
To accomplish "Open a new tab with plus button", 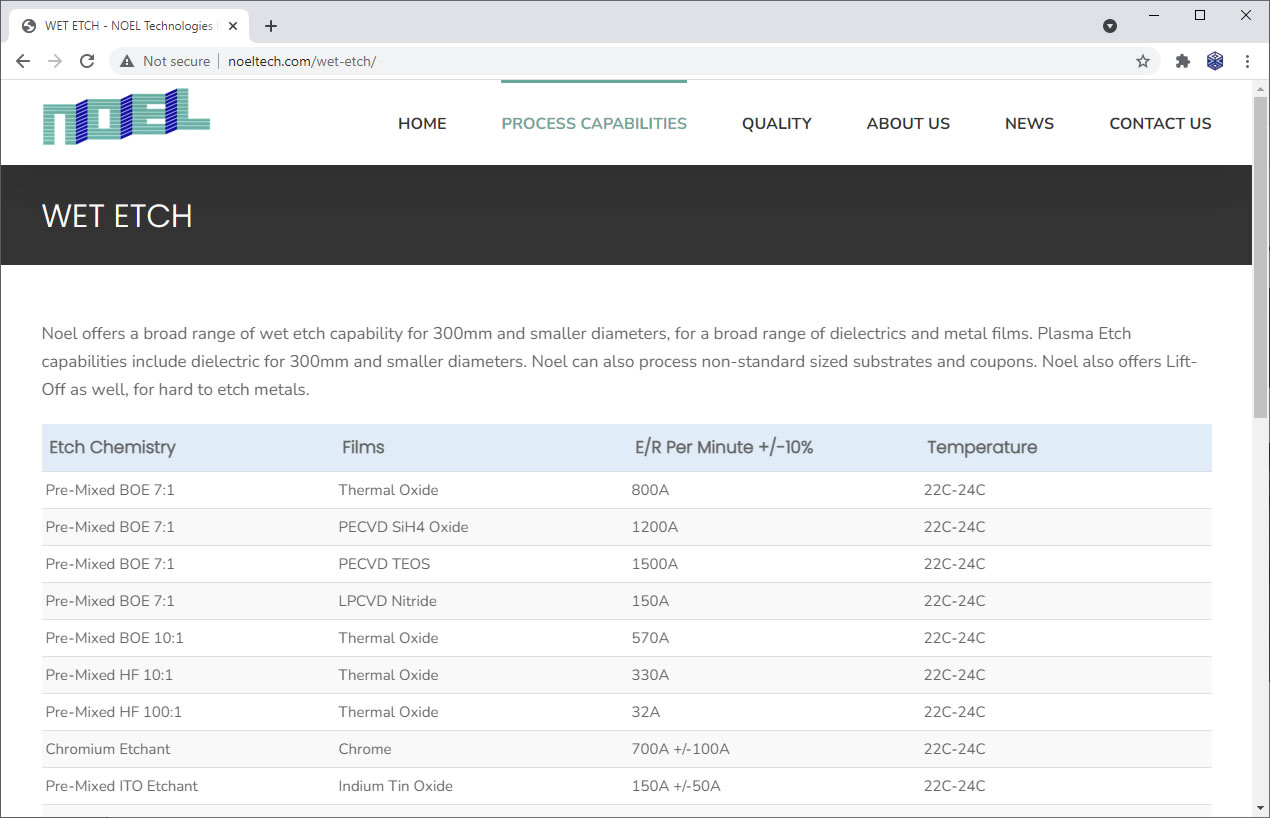I will (271, 26).
